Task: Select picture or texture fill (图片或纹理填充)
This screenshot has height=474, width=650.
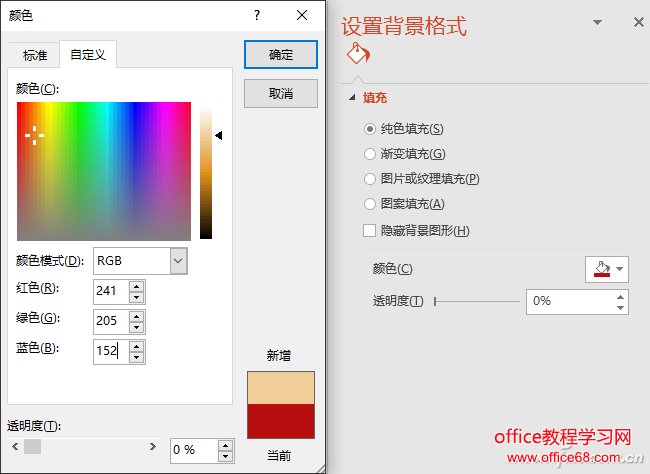Action: coord(370,179)
